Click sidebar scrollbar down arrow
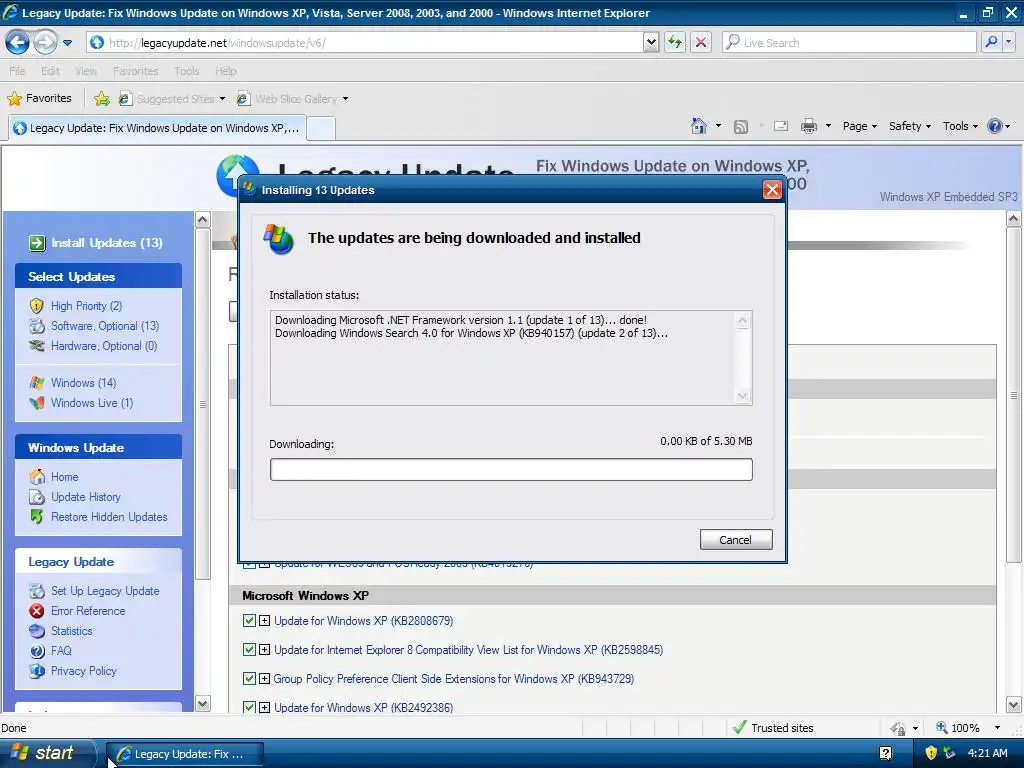 click(x=202, y=703)
